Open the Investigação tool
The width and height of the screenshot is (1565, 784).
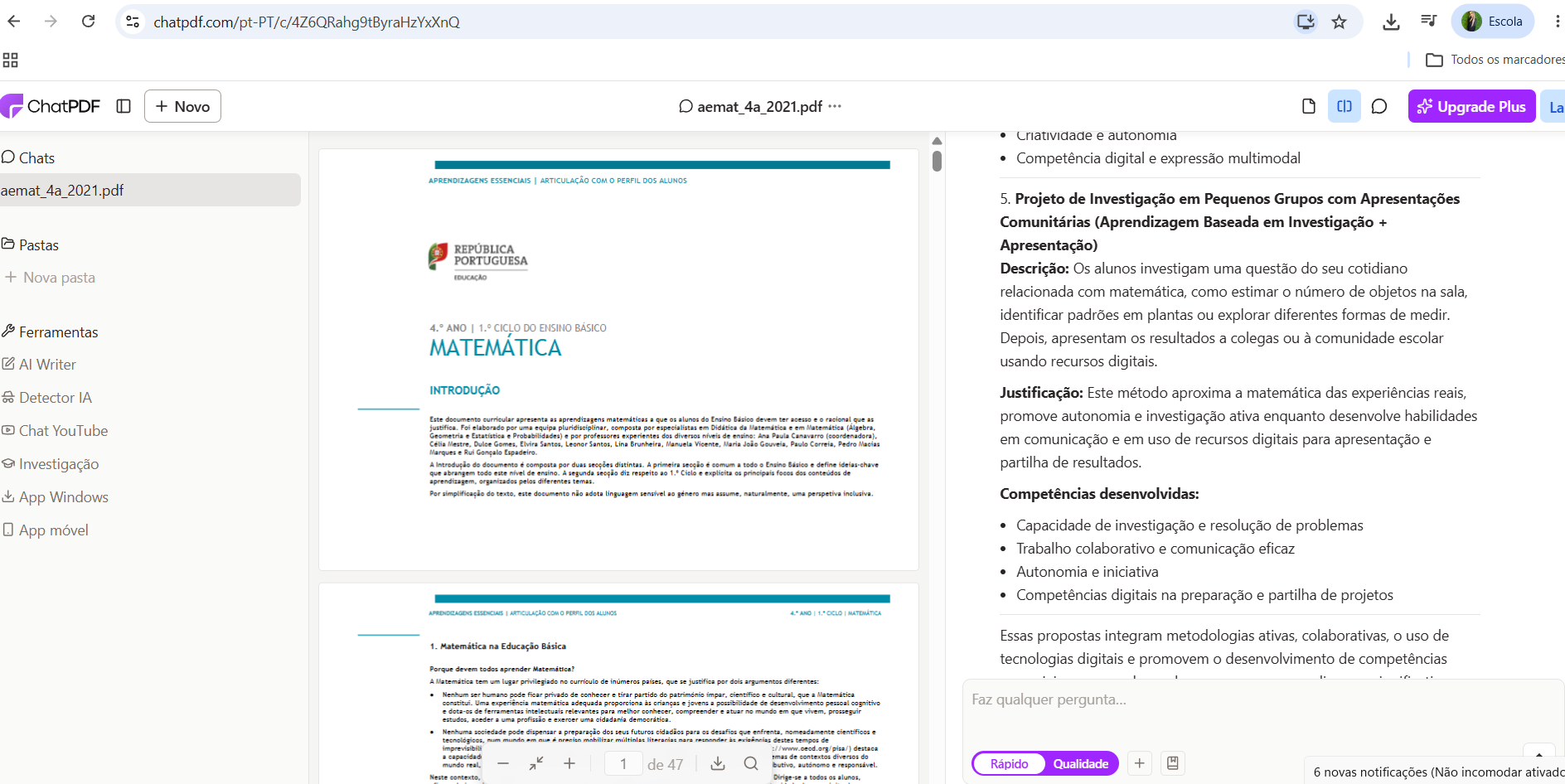pyautogui.click(x=50, y=464)
